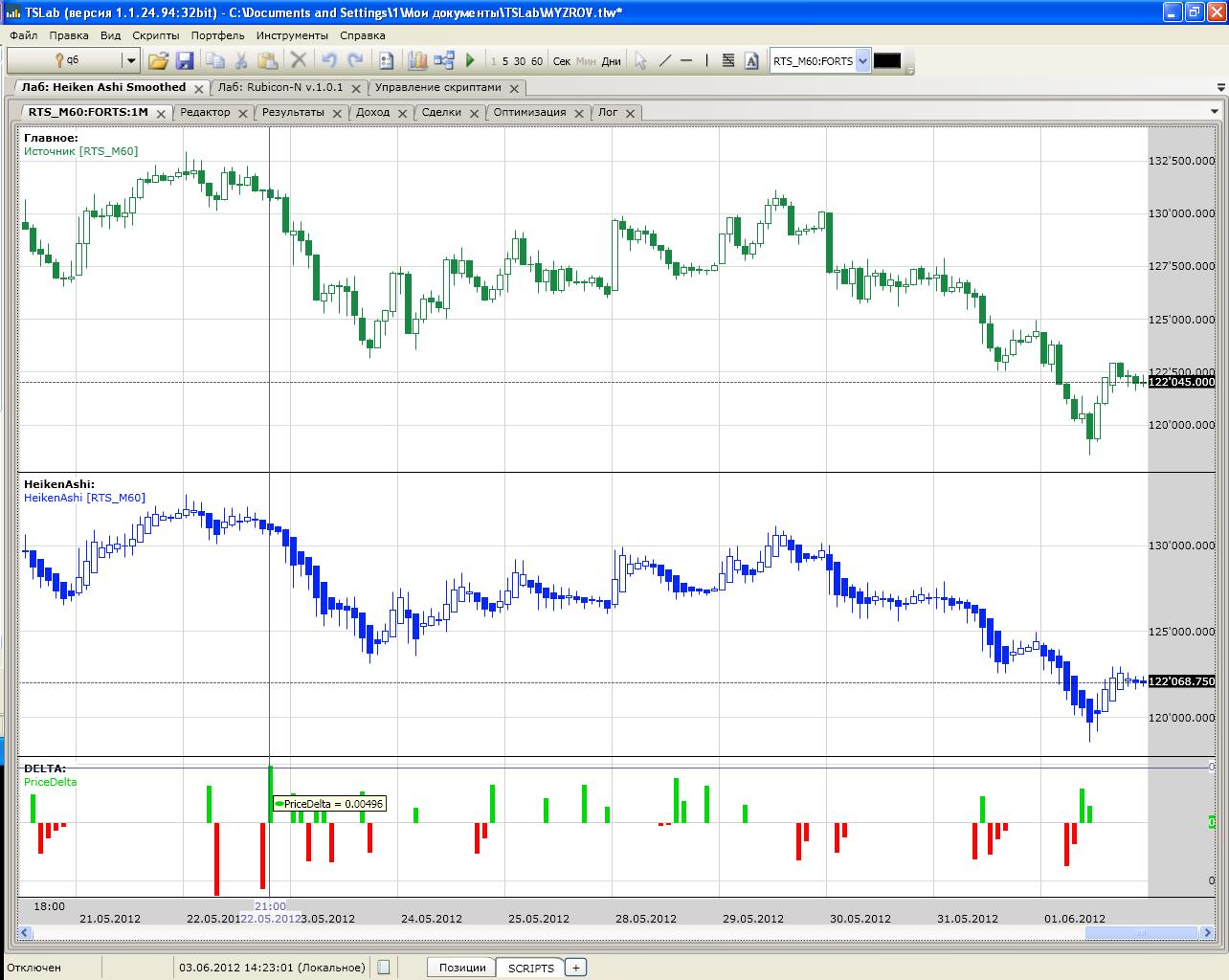The image size is (1229, 980).
Task: Click the Undo arrow icon
Action: pos(329,61)
